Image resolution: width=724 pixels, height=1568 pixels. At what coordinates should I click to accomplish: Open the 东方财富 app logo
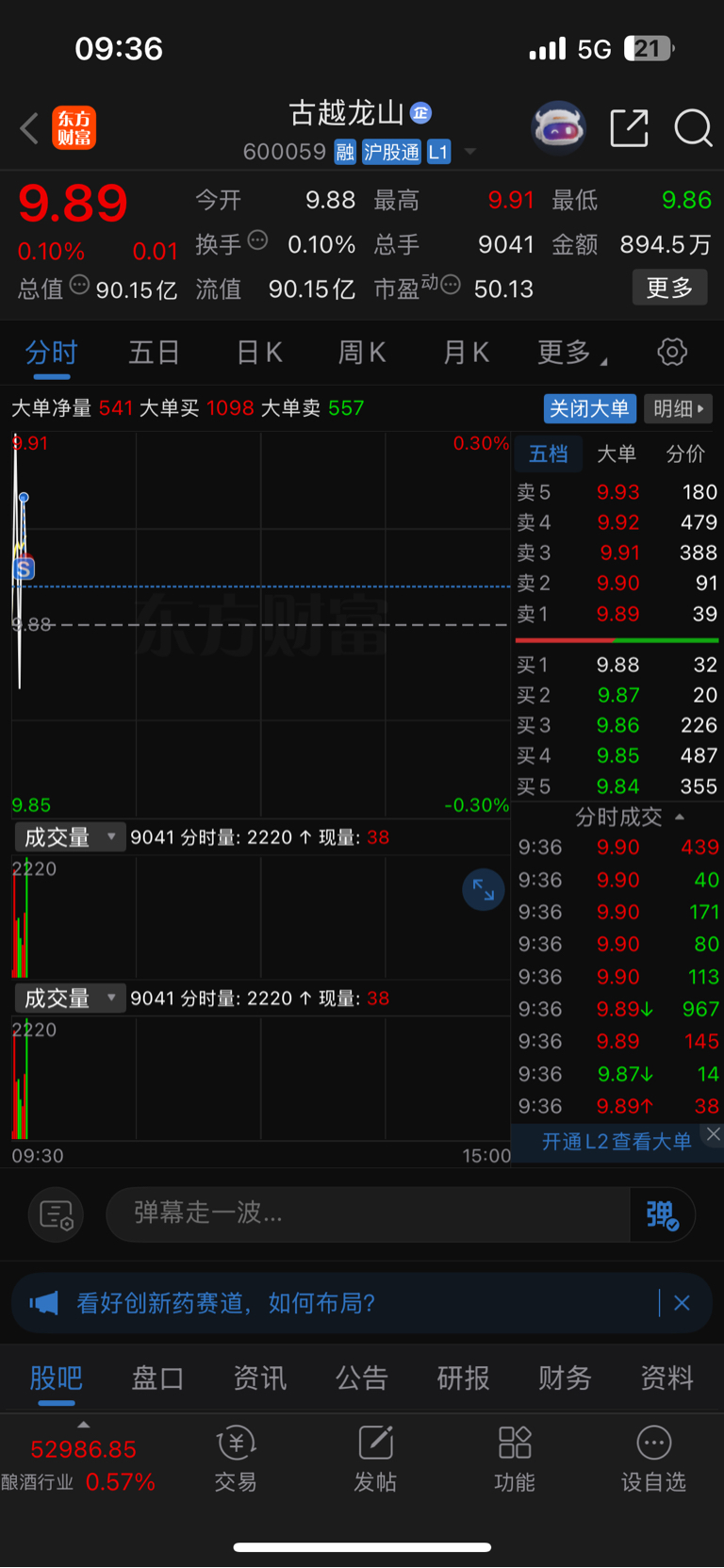pyautogui.click(x=74, y=128)
